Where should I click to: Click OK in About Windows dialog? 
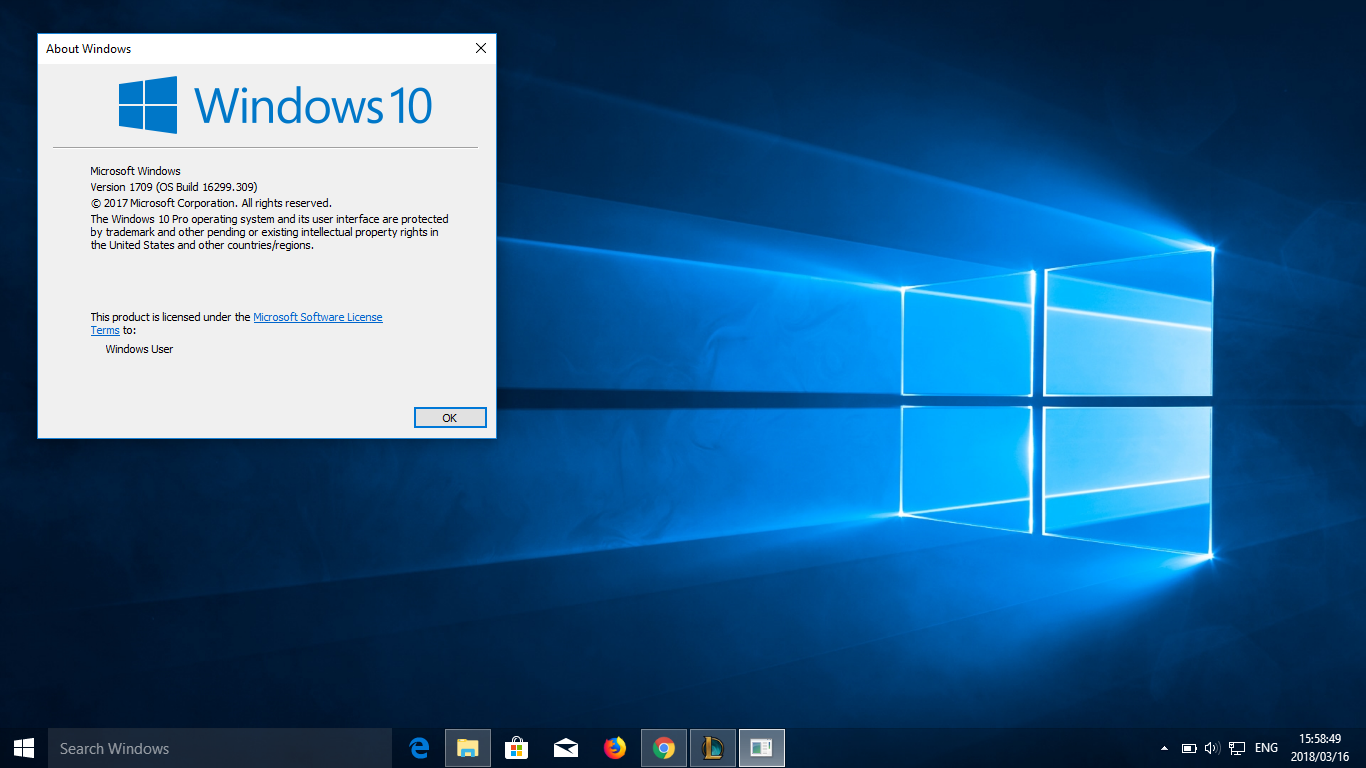point(450,418)
